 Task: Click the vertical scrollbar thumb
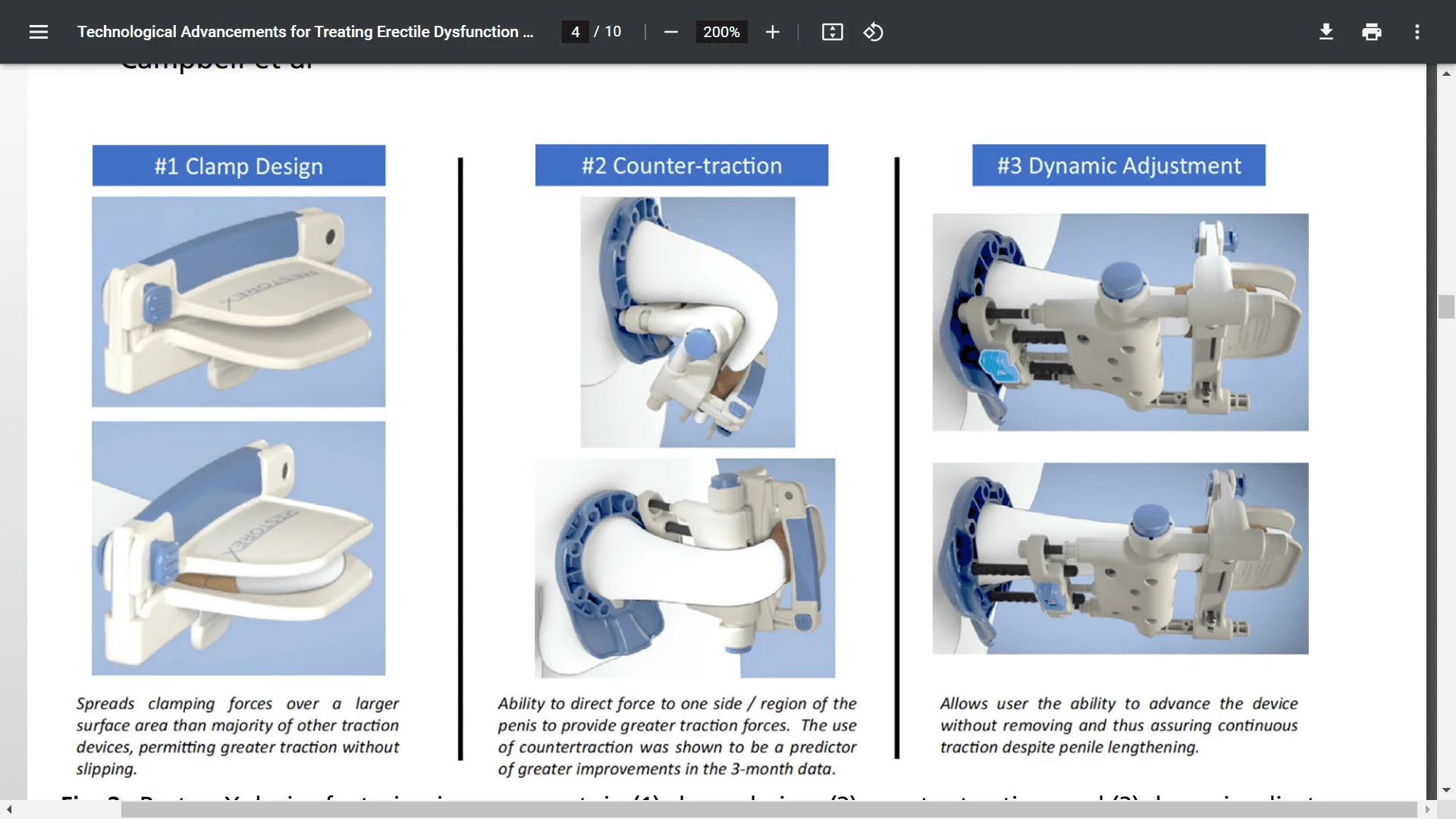[x=1446, y=306]
